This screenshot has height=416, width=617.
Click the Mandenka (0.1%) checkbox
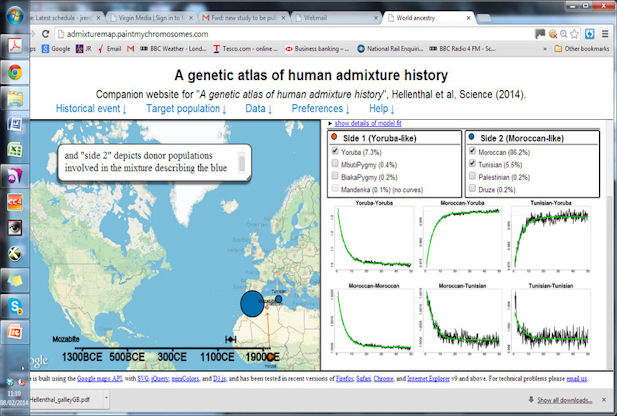tap(335, 188)
